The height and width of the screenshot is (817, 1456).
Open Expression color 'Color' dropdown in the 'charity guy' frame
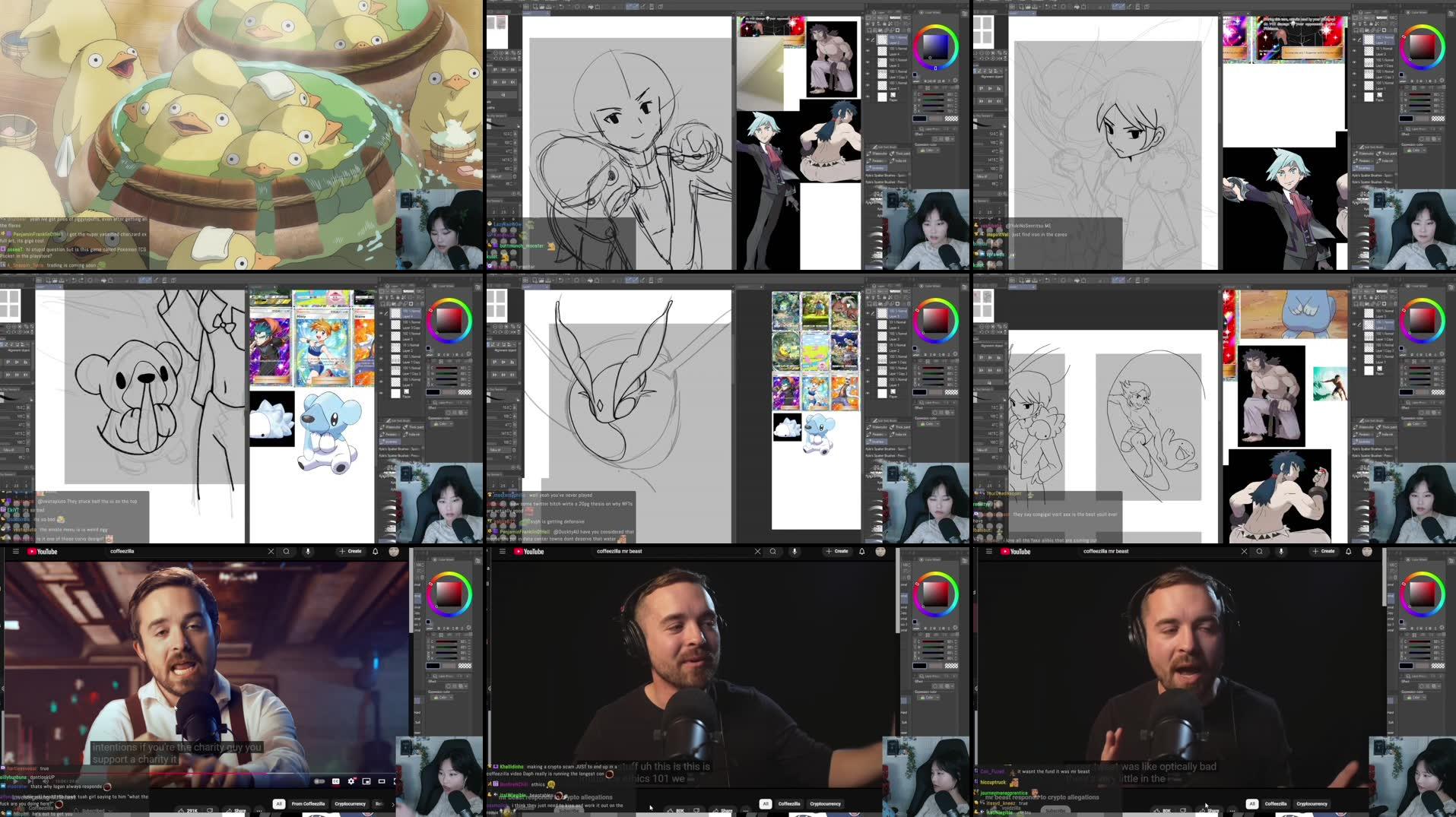pyautogui.click(x=442, y=698)
